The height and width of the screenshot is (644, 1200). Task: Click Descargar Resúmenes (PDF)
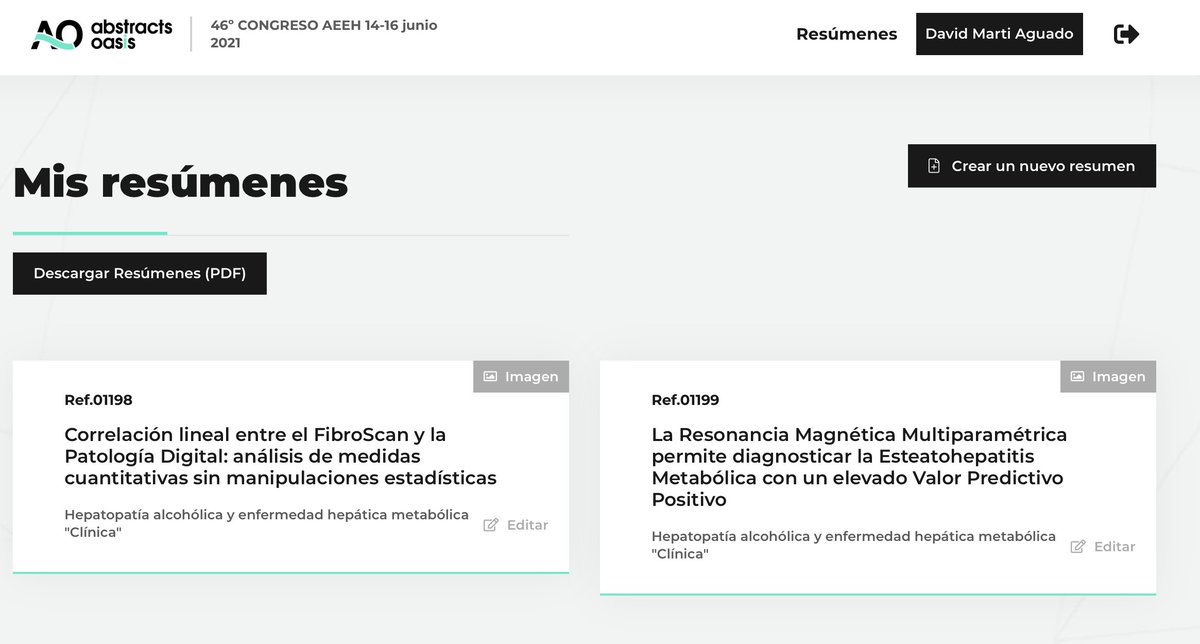pos(139,273)
